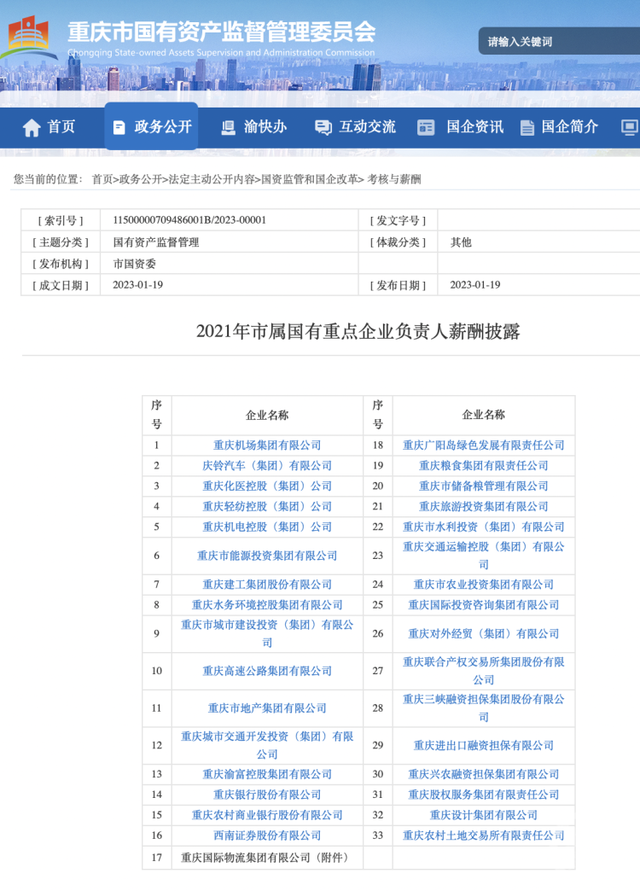Viewport: 640px width, 891px height.
Task: Open the 重庆设计集团有限公司 link
Action: click(484, 815)
